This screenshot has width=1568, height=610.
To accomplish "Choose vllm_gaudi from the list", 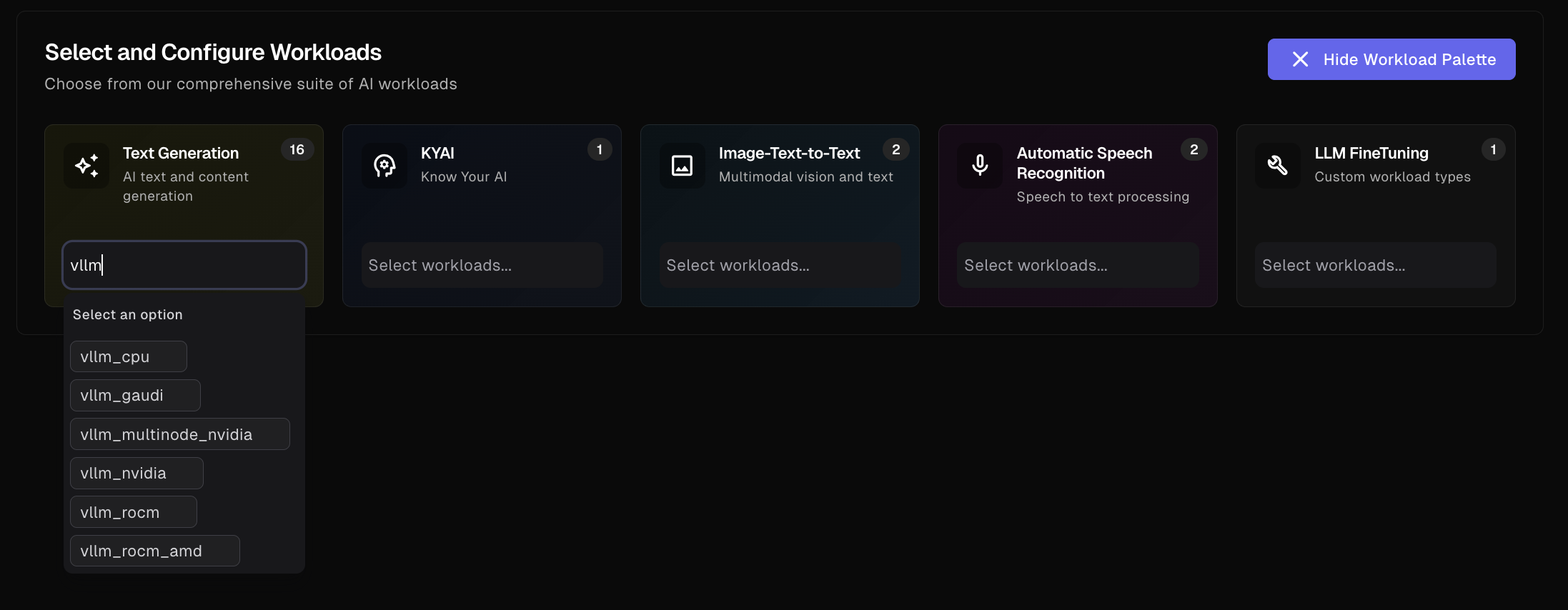I will tap(135, 395).
